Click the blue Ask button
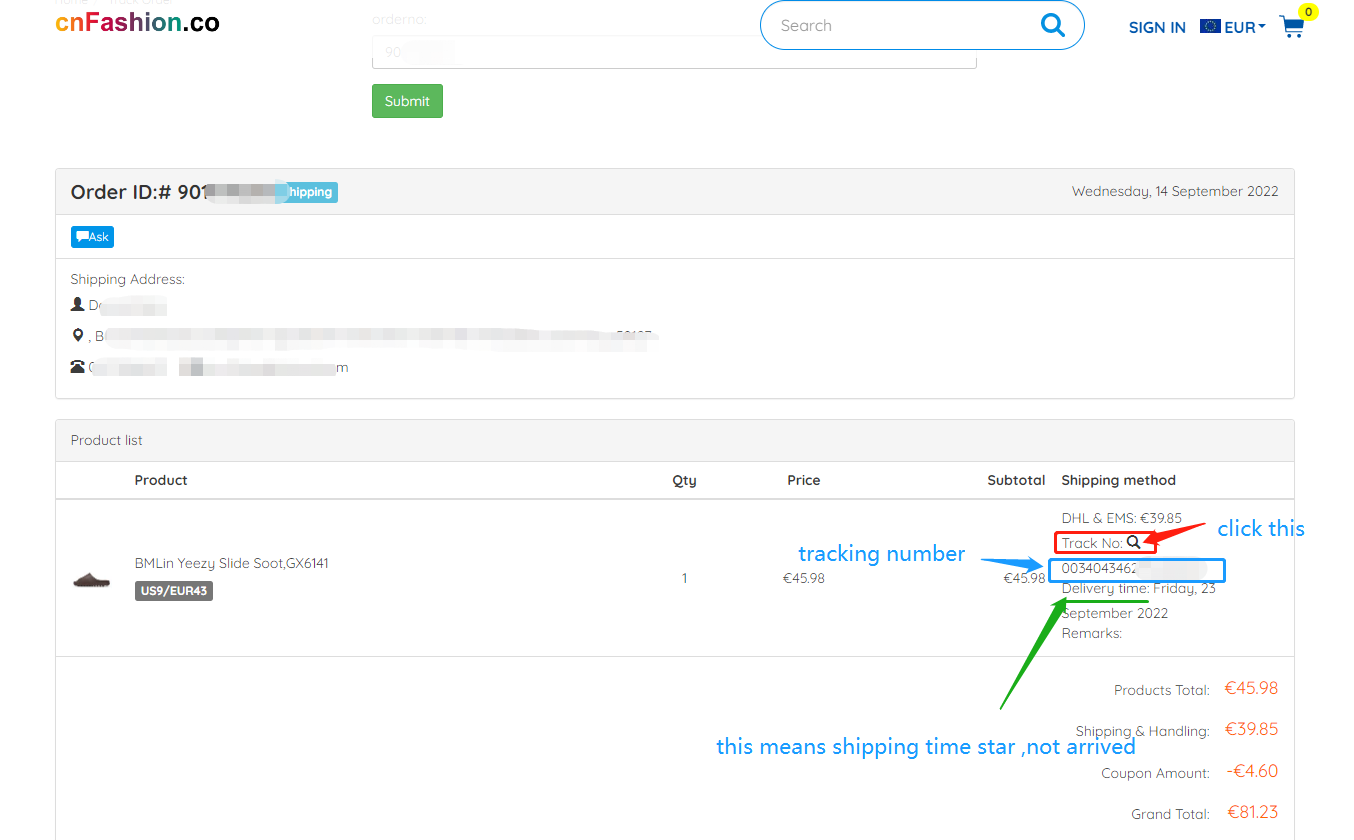 [x=92, y=237]
